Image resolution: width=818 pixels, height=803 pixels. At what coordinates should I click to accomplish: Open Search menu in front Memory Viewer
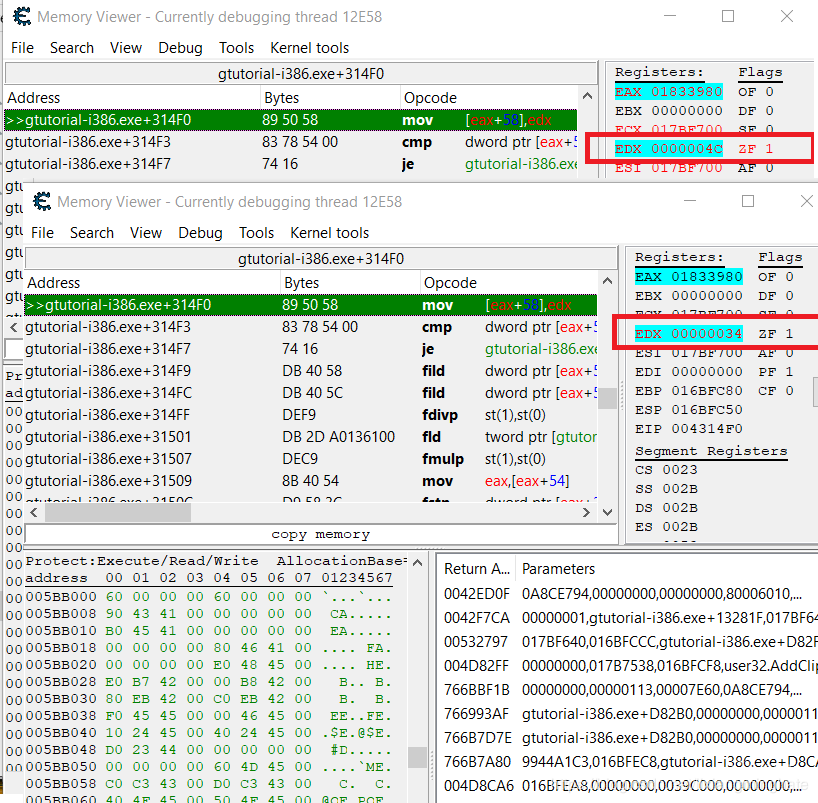(x=92, y=233)
